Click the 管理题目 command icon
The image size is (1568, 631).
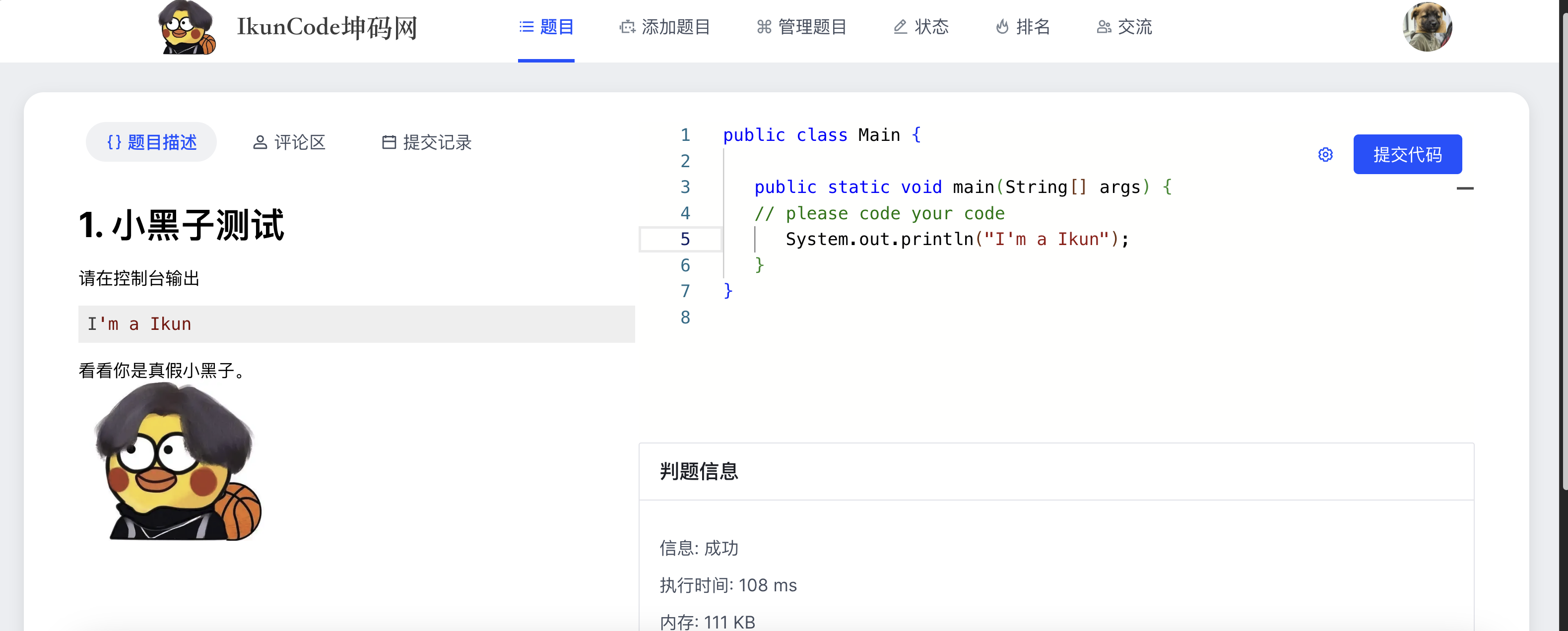pyautogui.click(x=765, y=27)
